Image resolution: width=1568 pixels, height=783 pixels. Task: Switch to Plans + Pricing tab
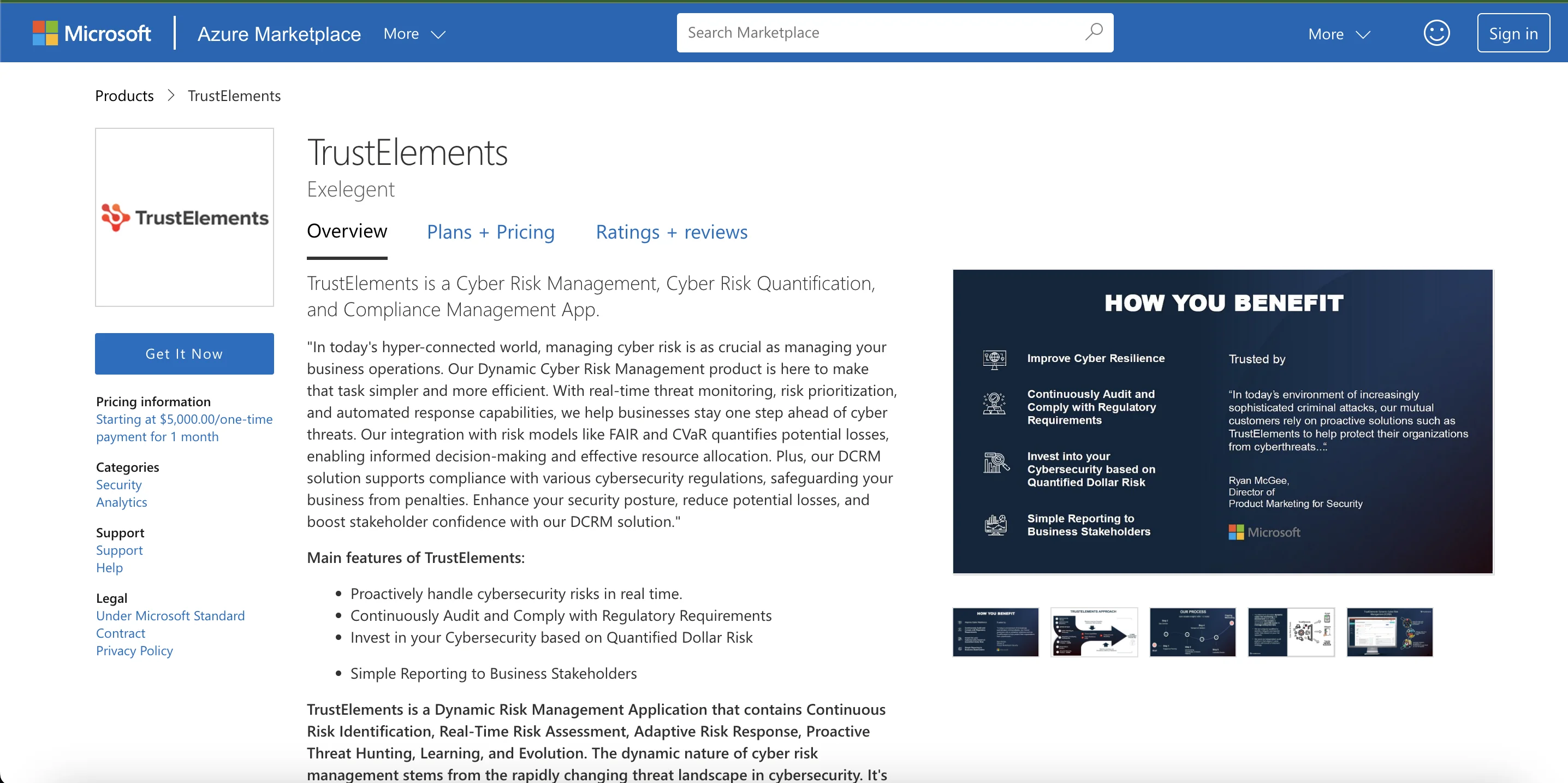pyautogui.click(x=491, y=232)
